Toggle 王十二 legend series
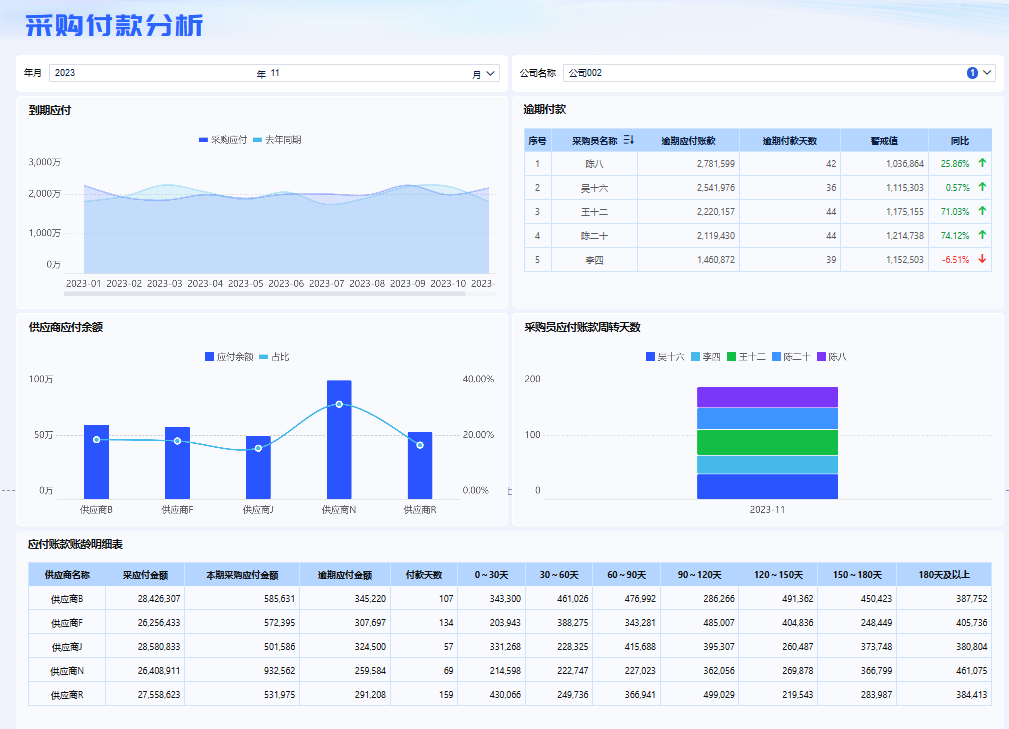 (x=746, y=356)
